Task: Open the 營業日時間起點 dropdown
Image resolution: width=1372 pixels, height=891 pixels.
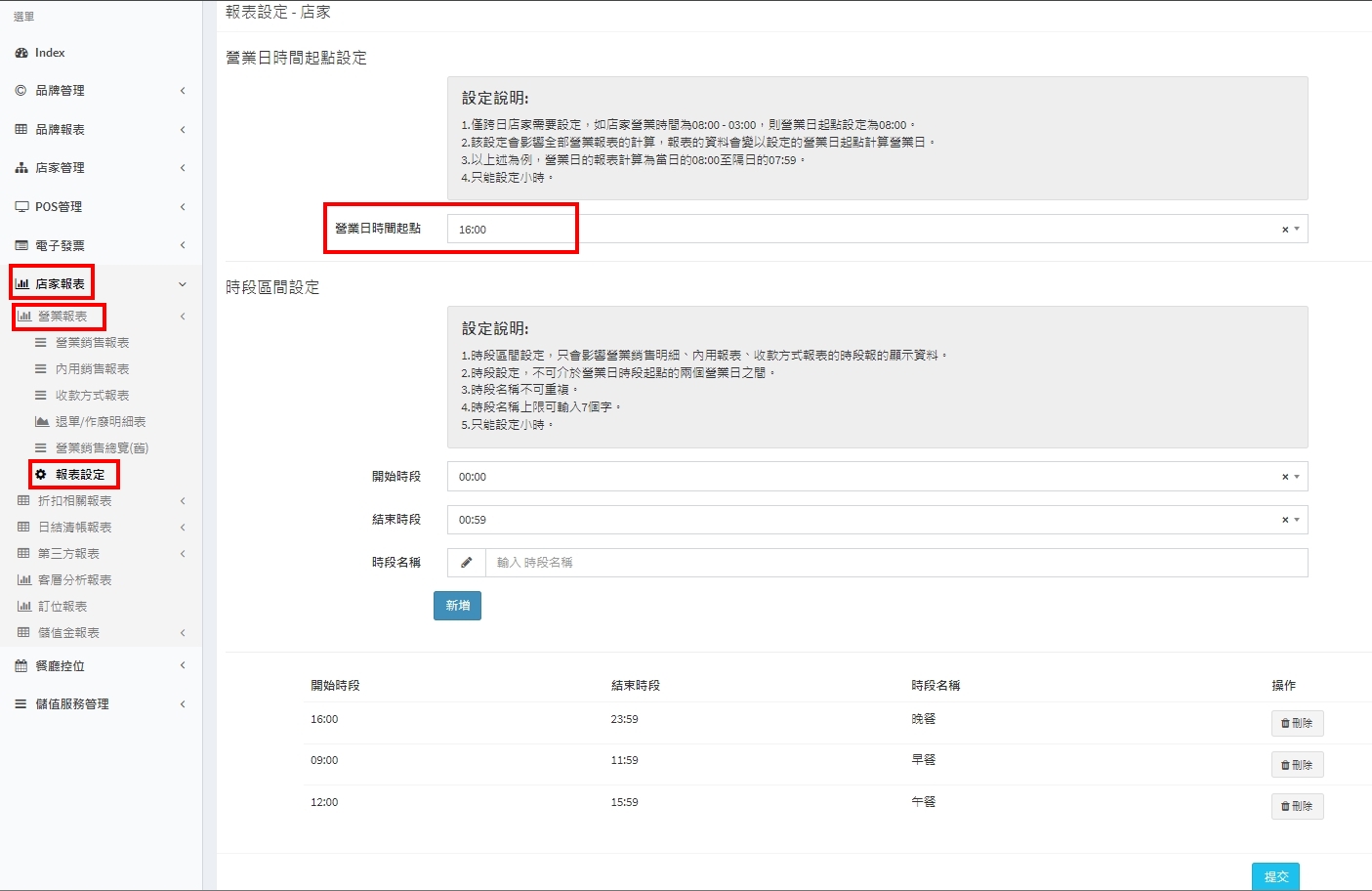Action: (859, 230)
